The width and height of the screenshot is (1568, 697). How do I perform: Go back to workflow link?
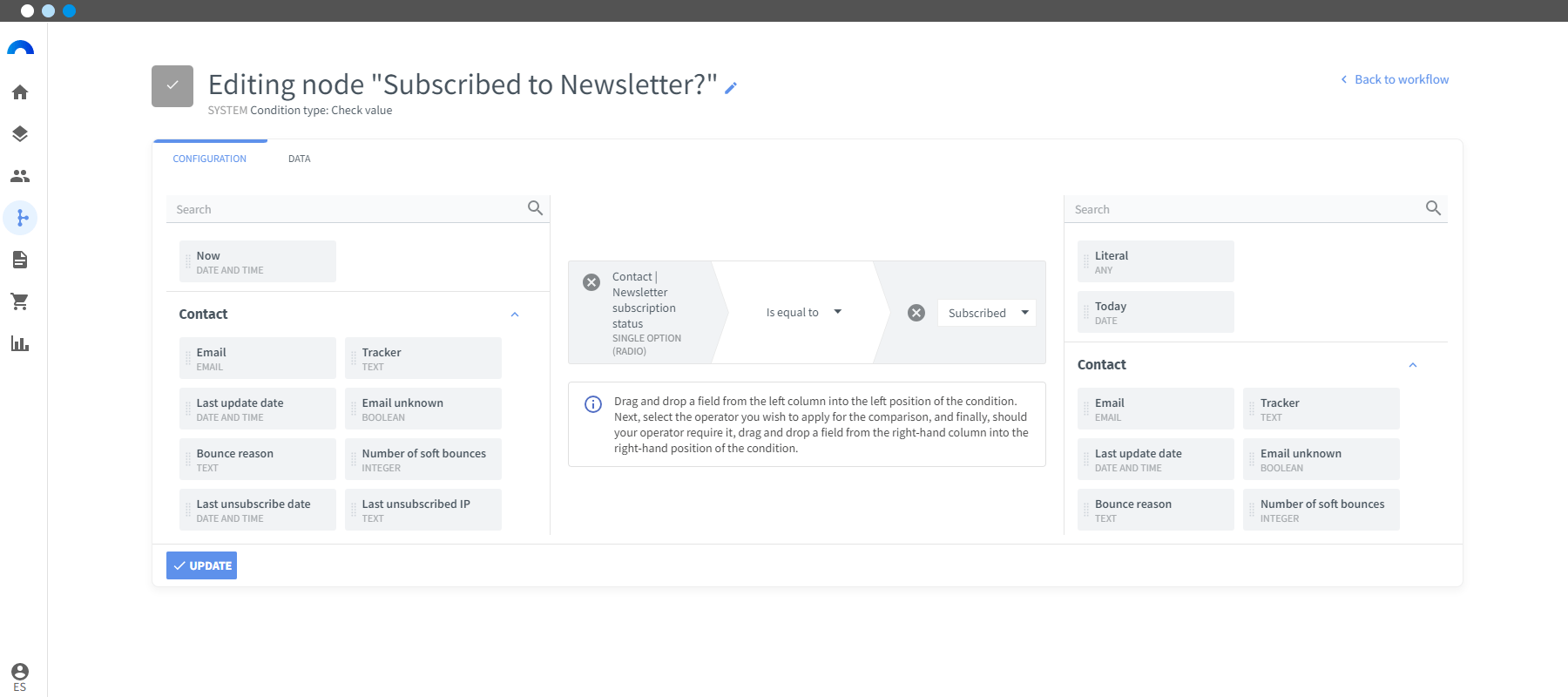[1395, 79]
